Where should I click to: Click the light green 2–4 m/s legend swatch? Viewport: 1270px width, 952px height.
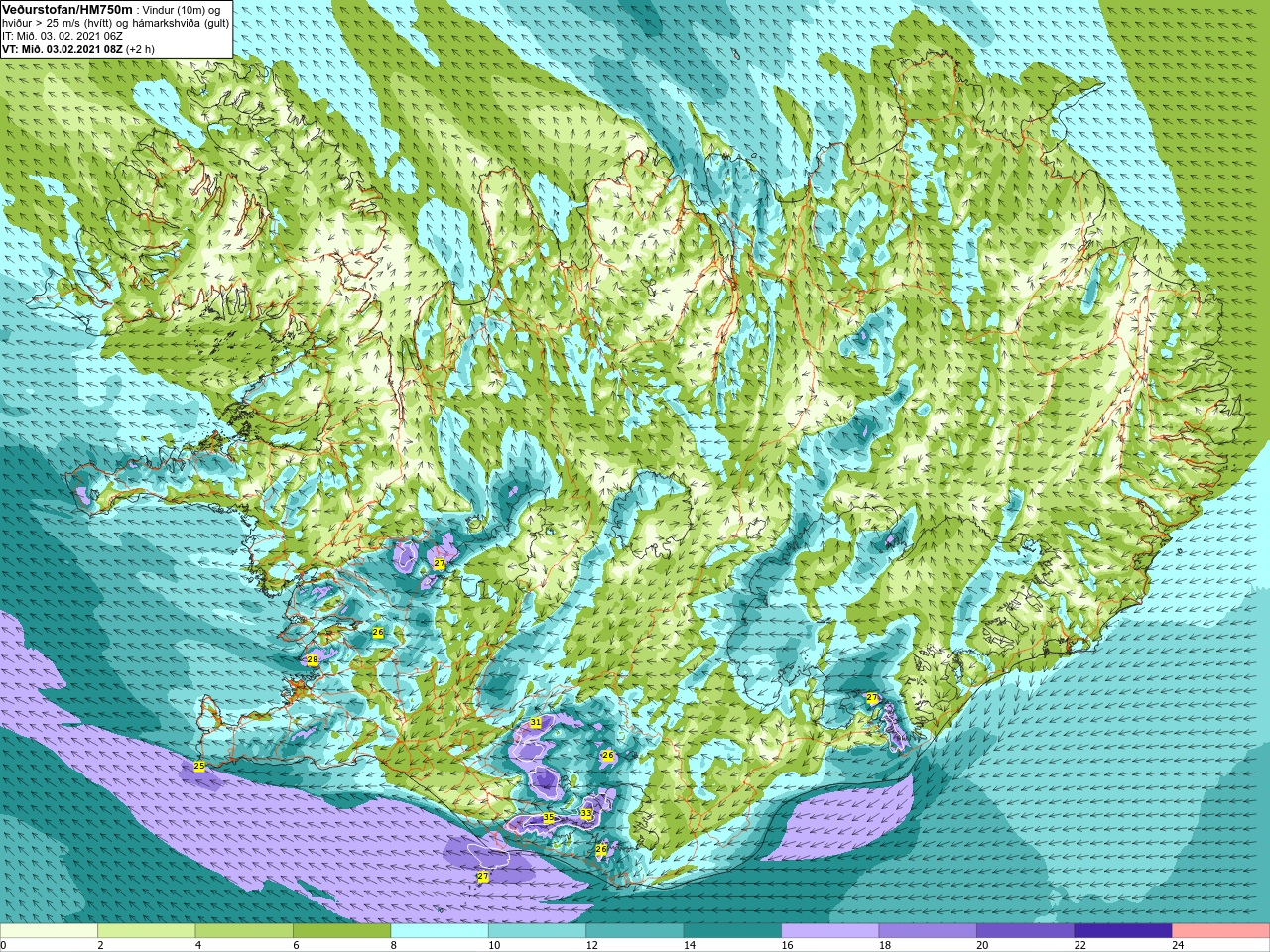[147, 931]
